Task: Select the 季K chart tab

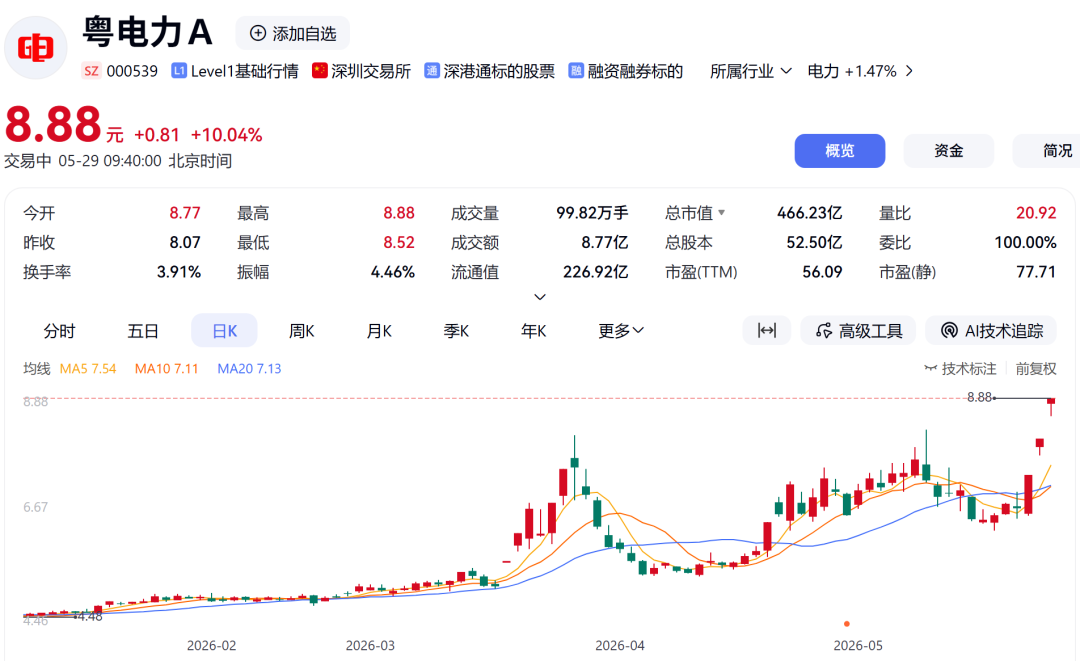Action: (456, 331)
